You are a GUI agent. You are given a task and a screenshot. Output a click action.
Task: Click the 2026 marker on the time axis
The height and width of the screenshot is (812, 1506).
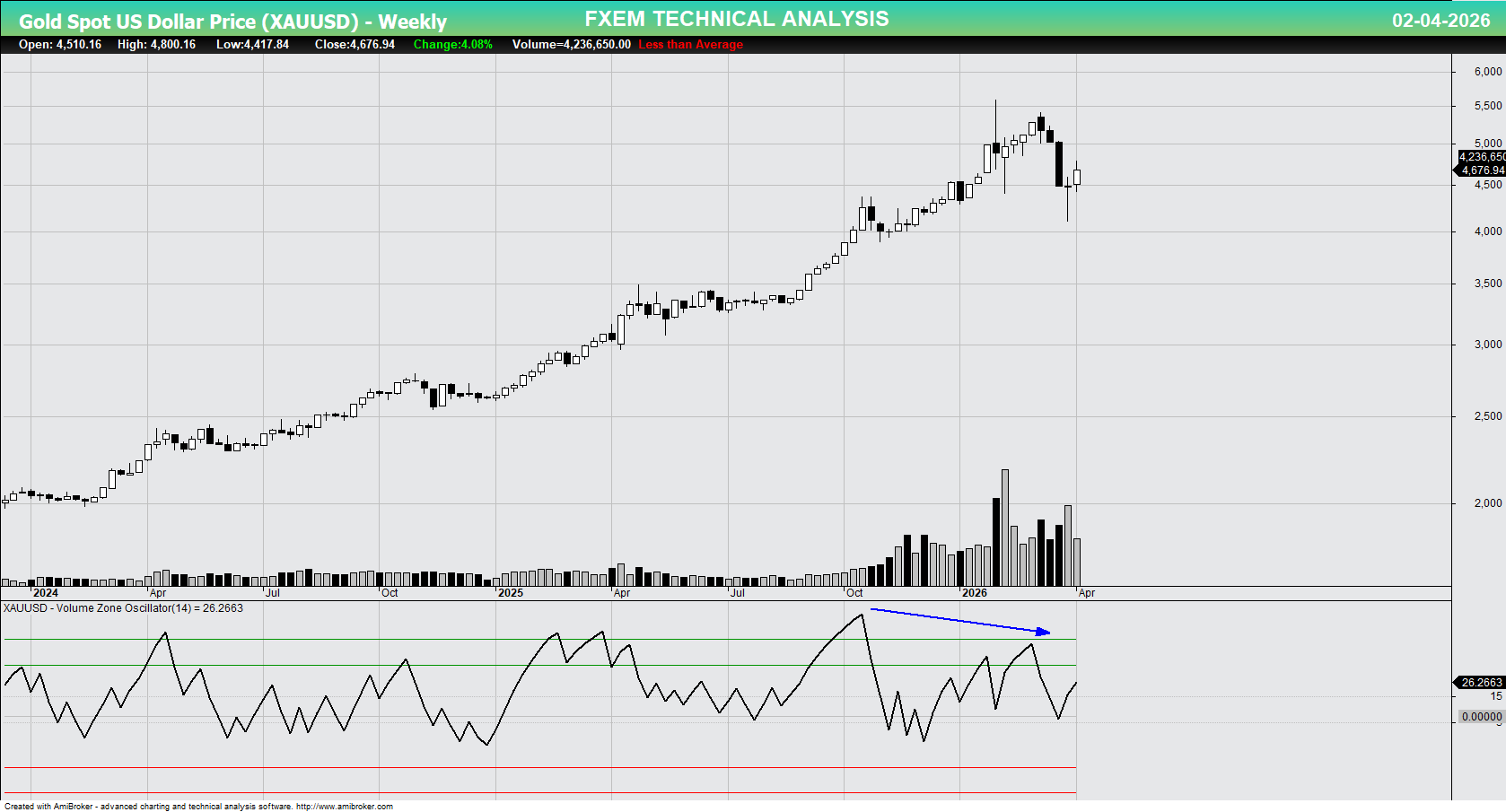coord(974,592)
